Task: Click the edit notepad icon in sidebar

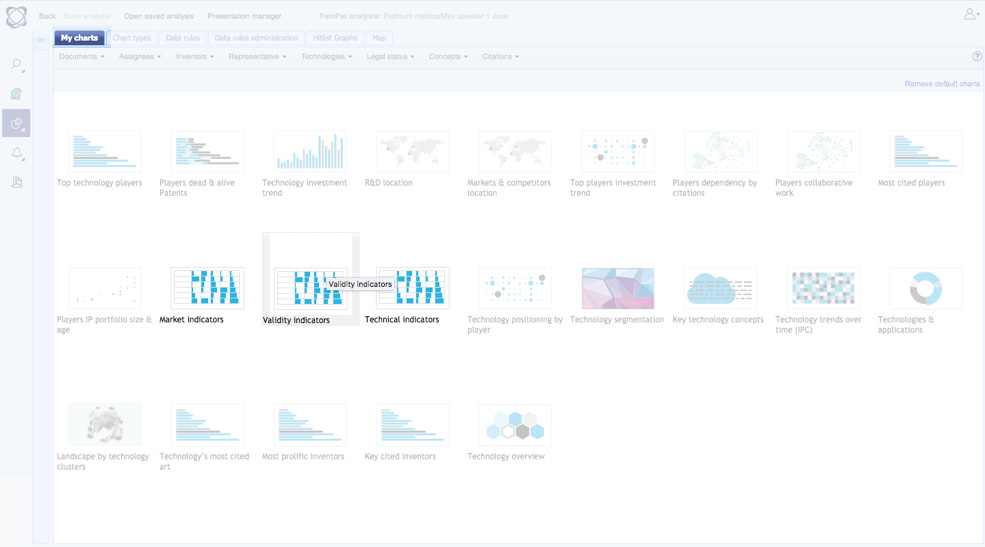Action: [x=17, y=94]
